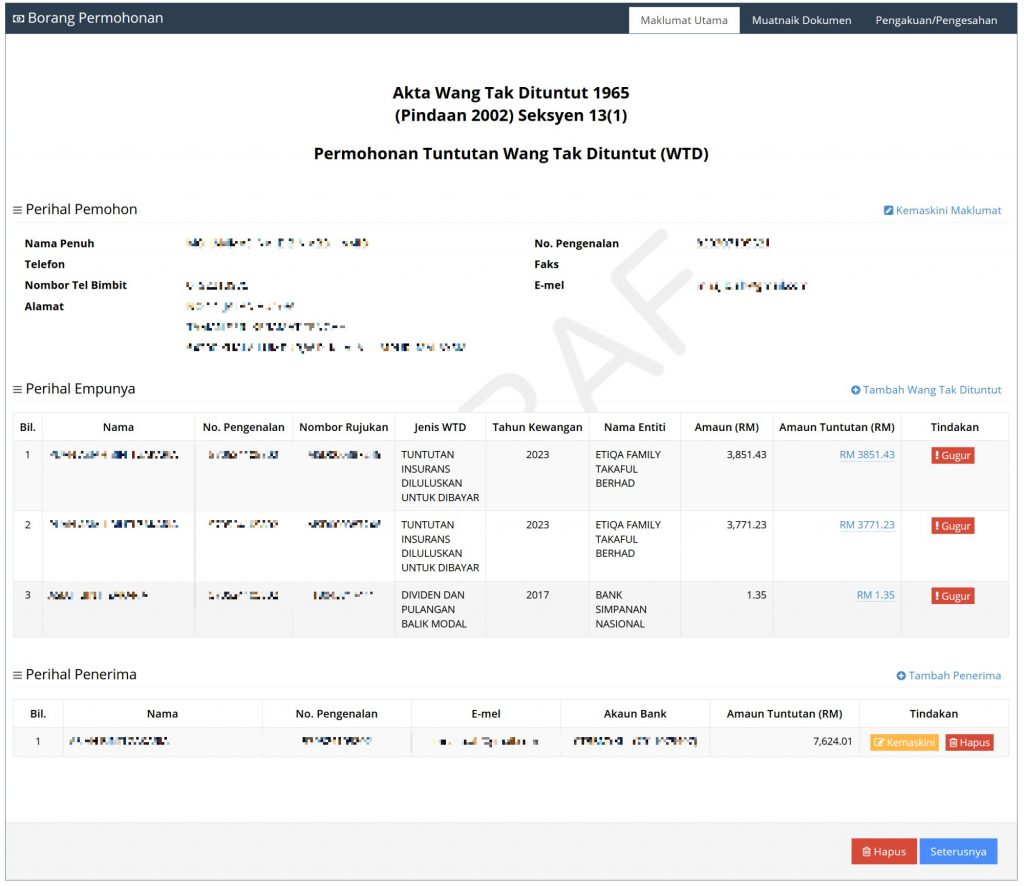Switch to Muatnaik Dokumen tab
Viewport: 1024px width, 886px height.
801,20
